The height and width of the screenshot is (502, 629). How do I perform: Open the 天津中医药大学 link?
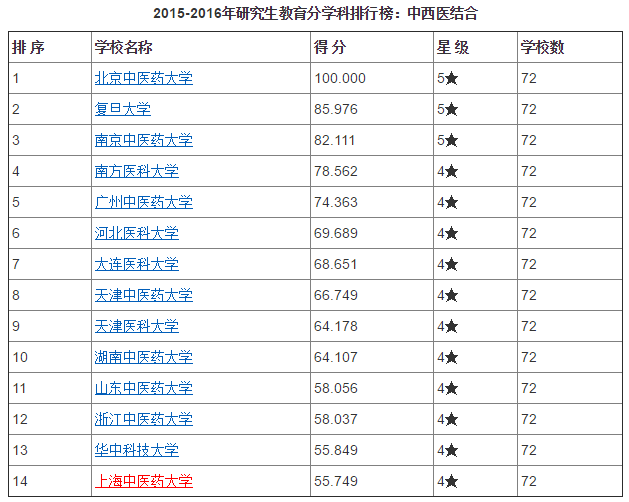pyautogui.click(x=143, y=295)
